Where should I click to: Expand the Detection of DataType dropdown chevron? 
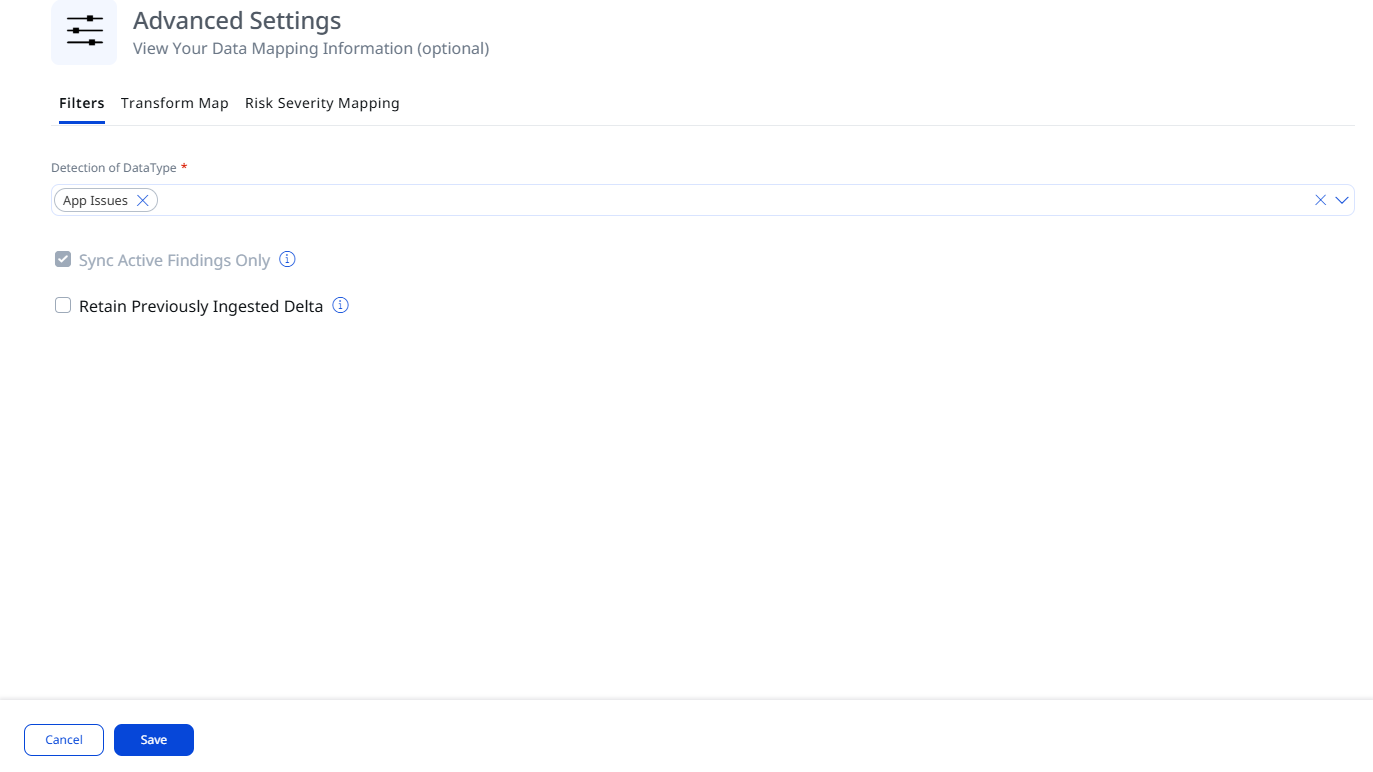pyautogui.click(x=1342, y=200)
